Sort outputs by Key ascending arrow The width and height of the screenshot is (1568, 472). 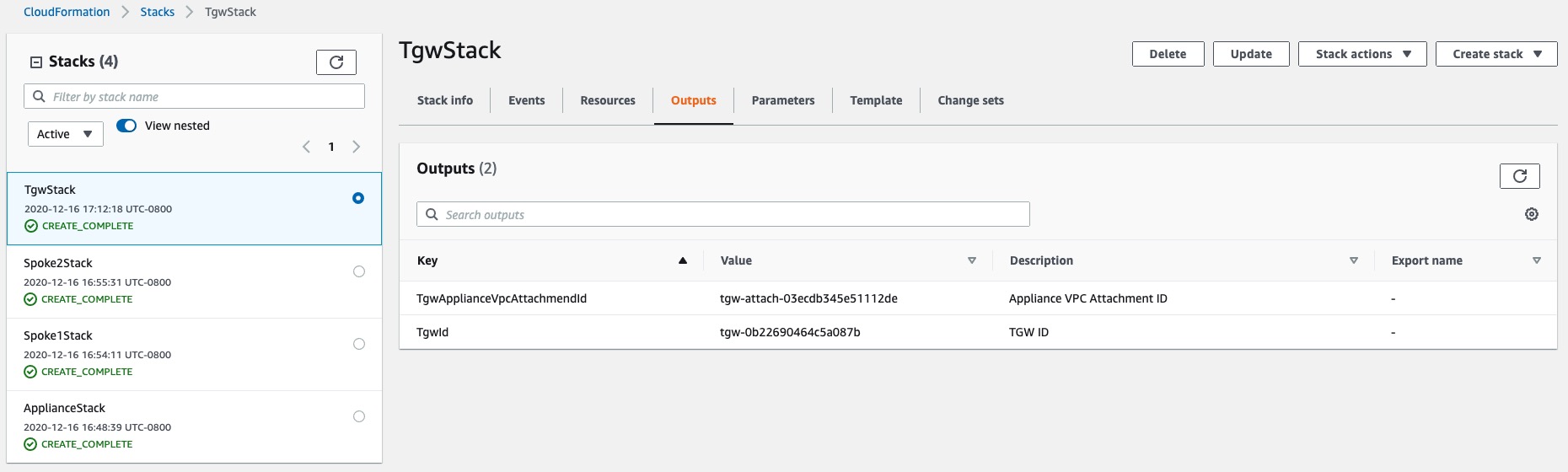(x=683, y=261)
